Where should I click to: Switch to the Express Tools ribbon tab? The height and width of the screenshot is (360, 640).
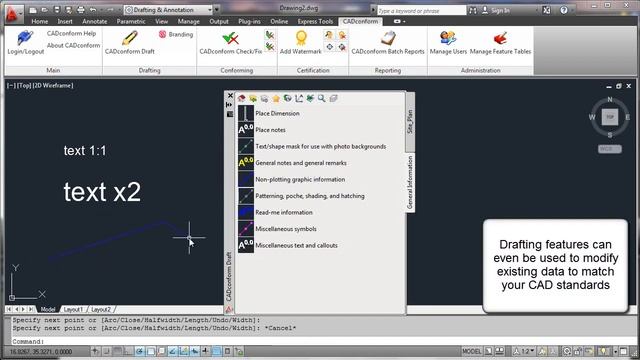[315, 21]
